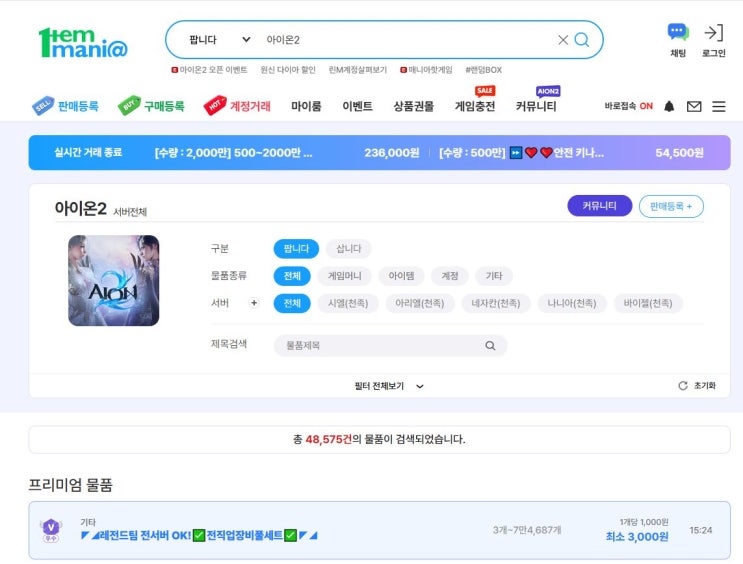743x564 pixels.
Task: Click the 최소 3,000원 price text
Action: (637, 537)
